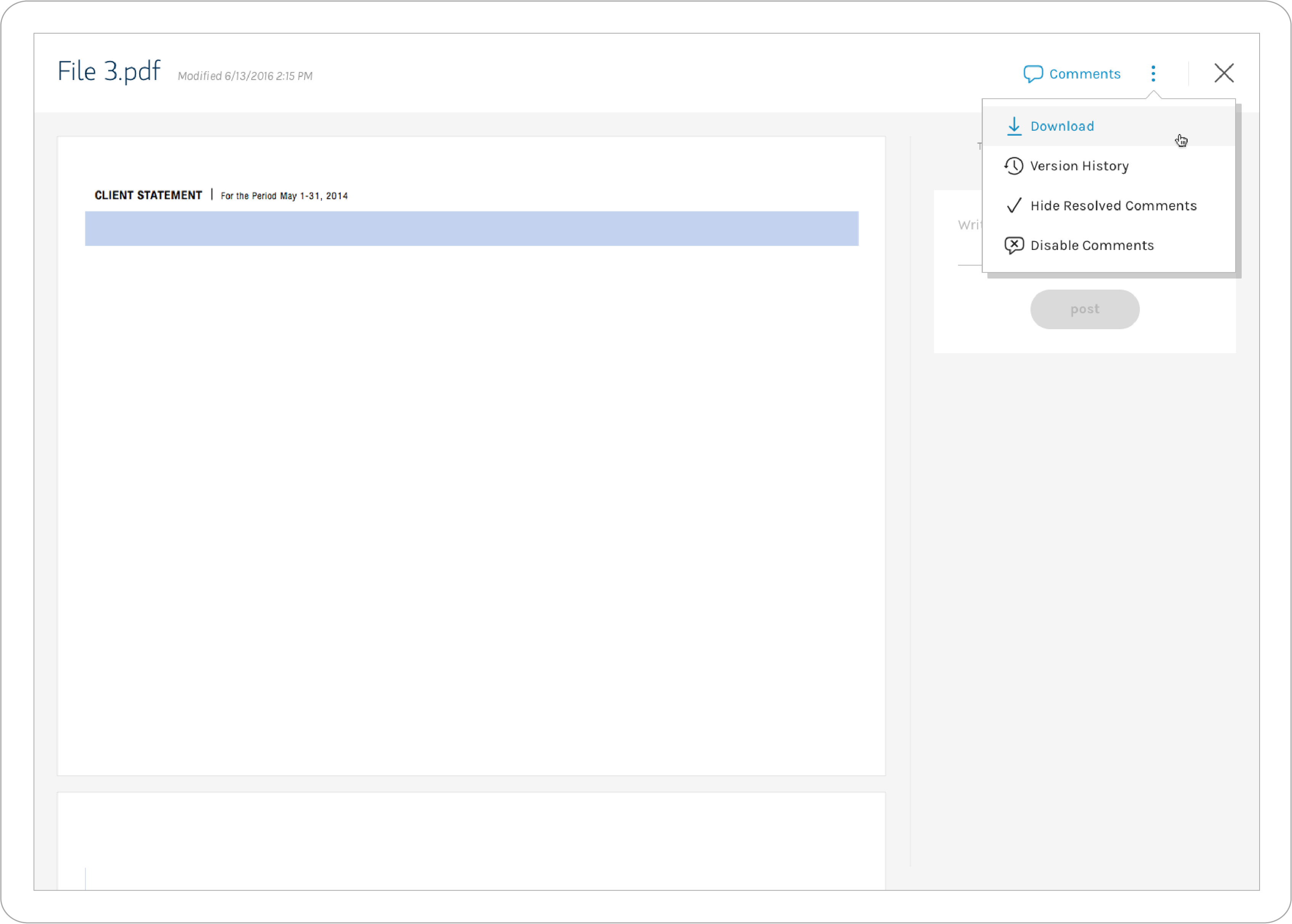Image resolution: width=1292 pixels, height=924 pixels.
Task: Click the File 3.pdf title
Action: pyautogui.click(x=109, y=72)
